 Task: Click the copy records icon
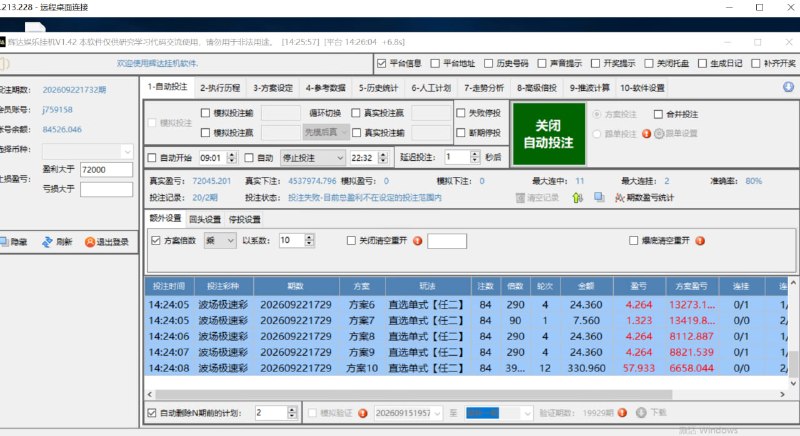(x=599, y=197)
